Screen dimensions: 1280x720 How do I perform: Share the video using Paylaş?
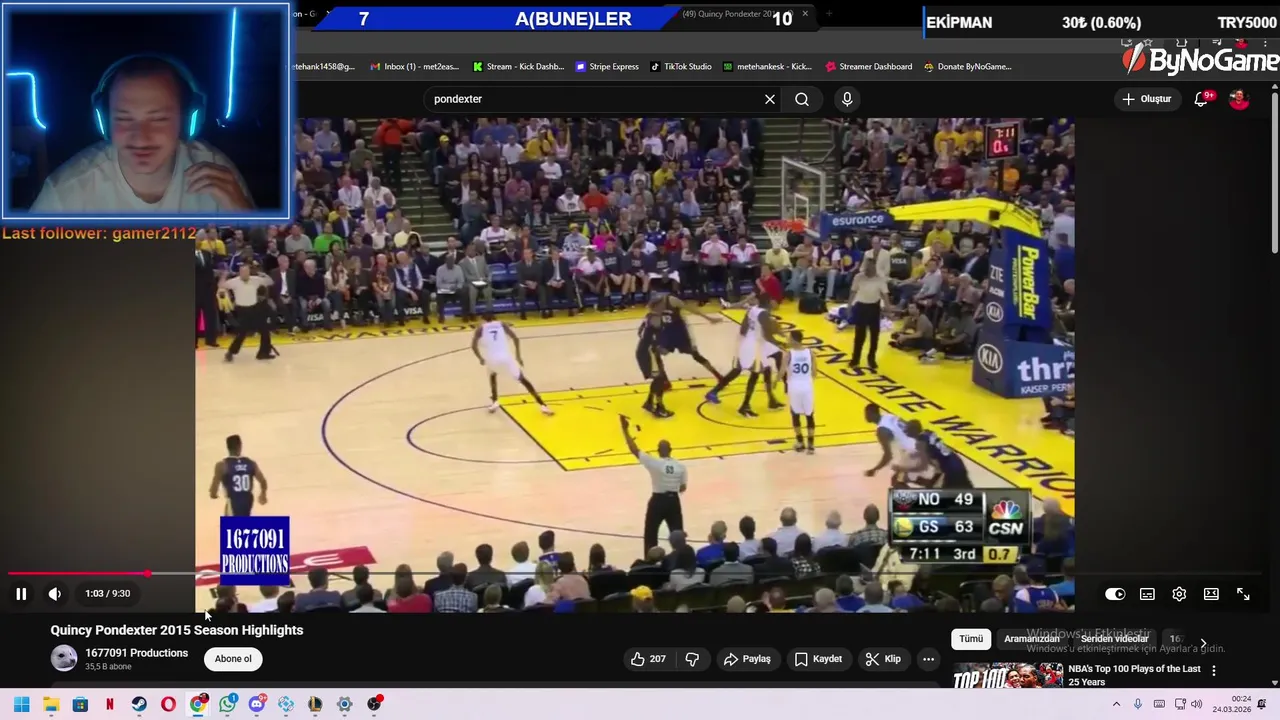tap(747, 659)
